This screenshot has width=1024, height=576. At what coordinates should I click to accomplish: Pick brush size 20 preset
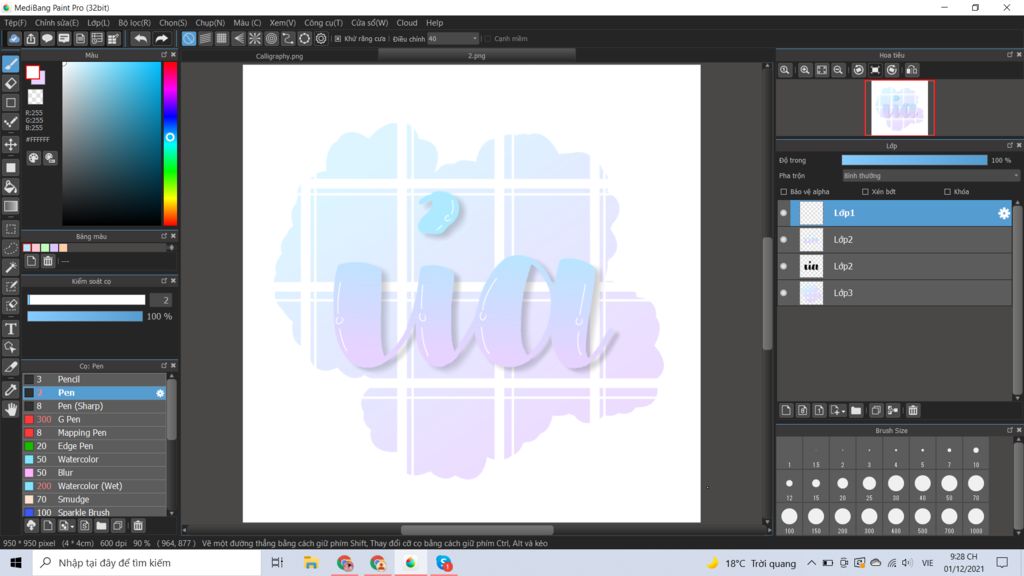tap(842, 487)
